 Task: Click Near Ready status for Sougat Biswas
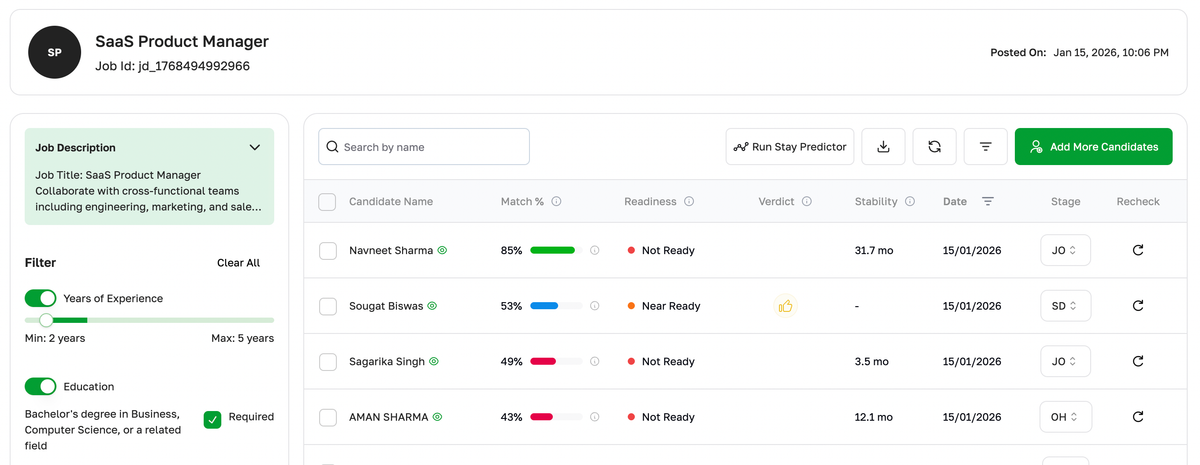click(x=664, y=306)
